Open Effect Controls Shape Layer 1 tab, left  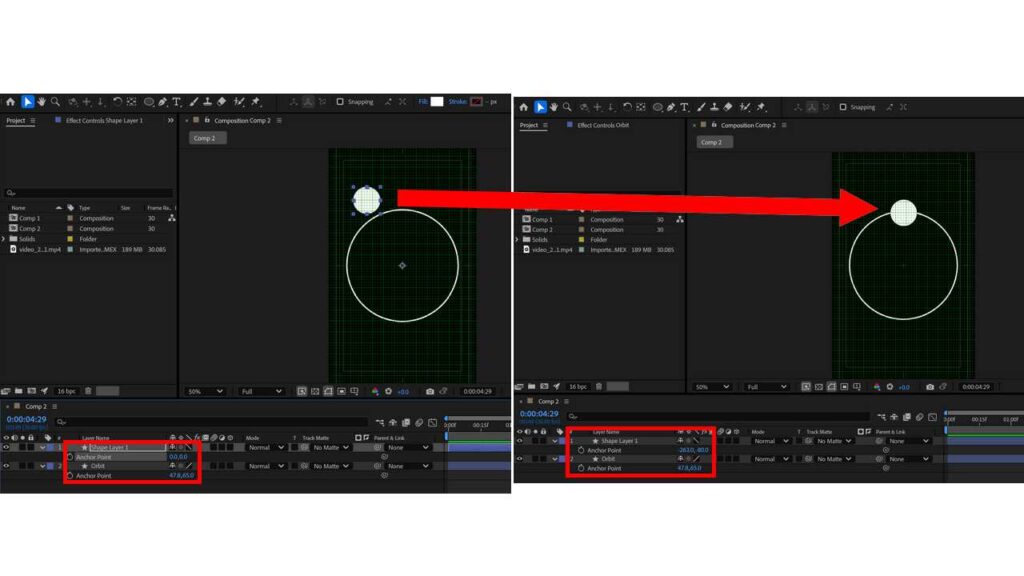coord(104,121)
